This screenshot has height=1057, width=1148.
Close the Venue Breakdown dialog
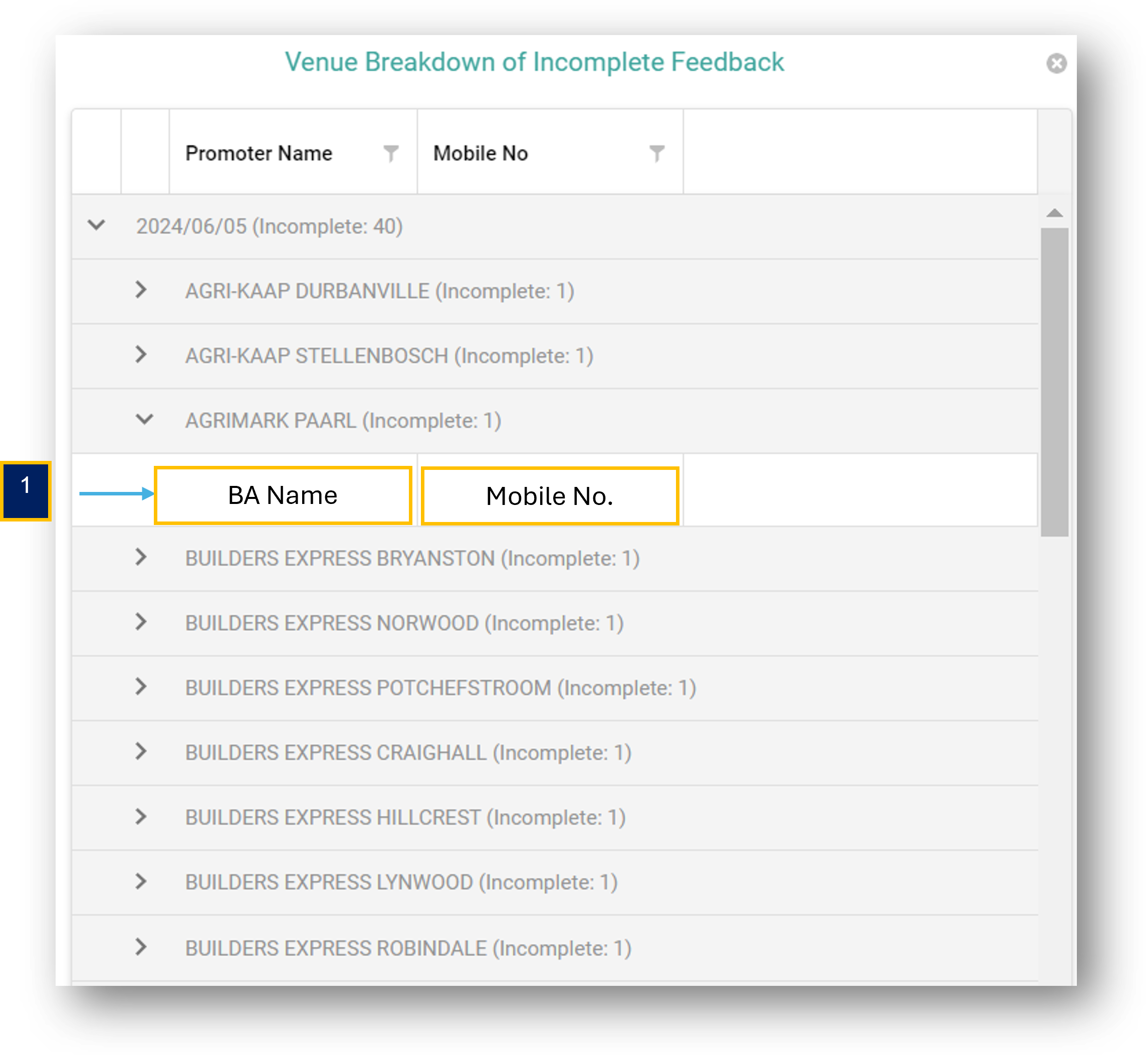tap(1056, 63)
